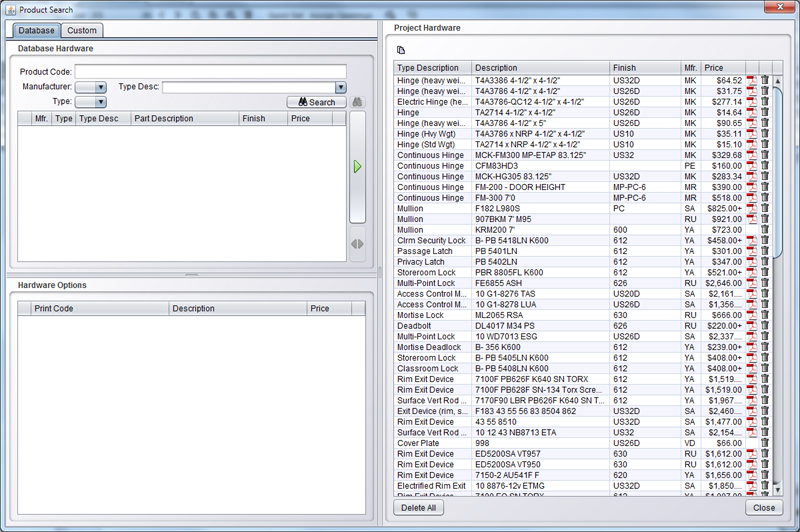Click the Close button at bottom right
The width and height of the screenshot is (800, 532).
764,508
